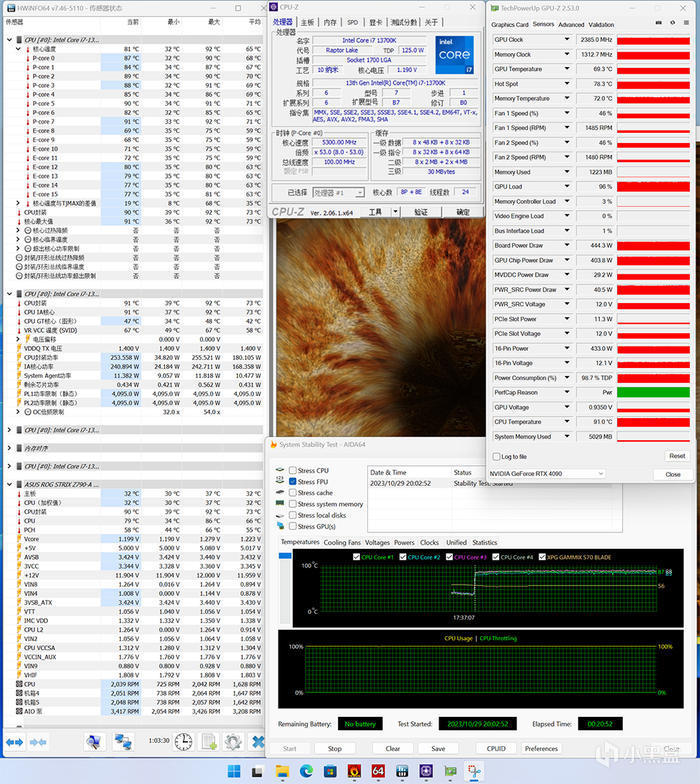
Task: Switch to the 内存 tab in CPU-Z
Action: click(x=330, y=22)
